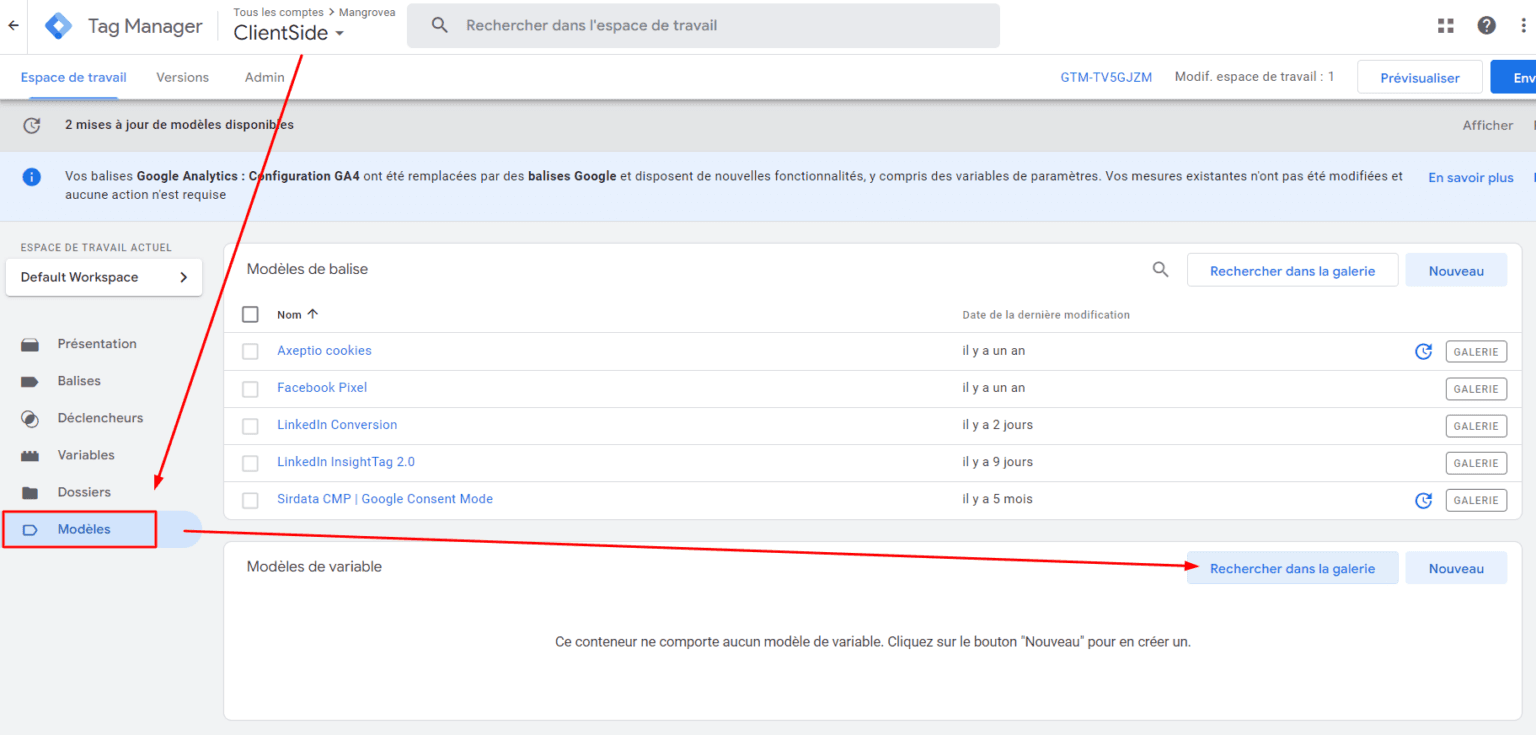This screenshot has height=735, width=1536.
Task: Open the LinkedIn InsightTag 2.0 template
Action: click(346, 462)
